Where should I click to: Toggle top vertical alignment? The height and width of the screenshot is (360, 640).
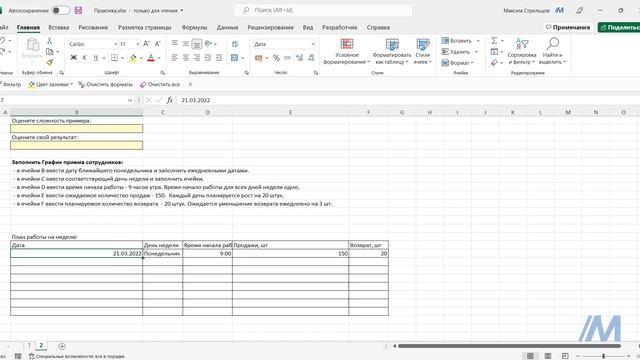point(174,44)
